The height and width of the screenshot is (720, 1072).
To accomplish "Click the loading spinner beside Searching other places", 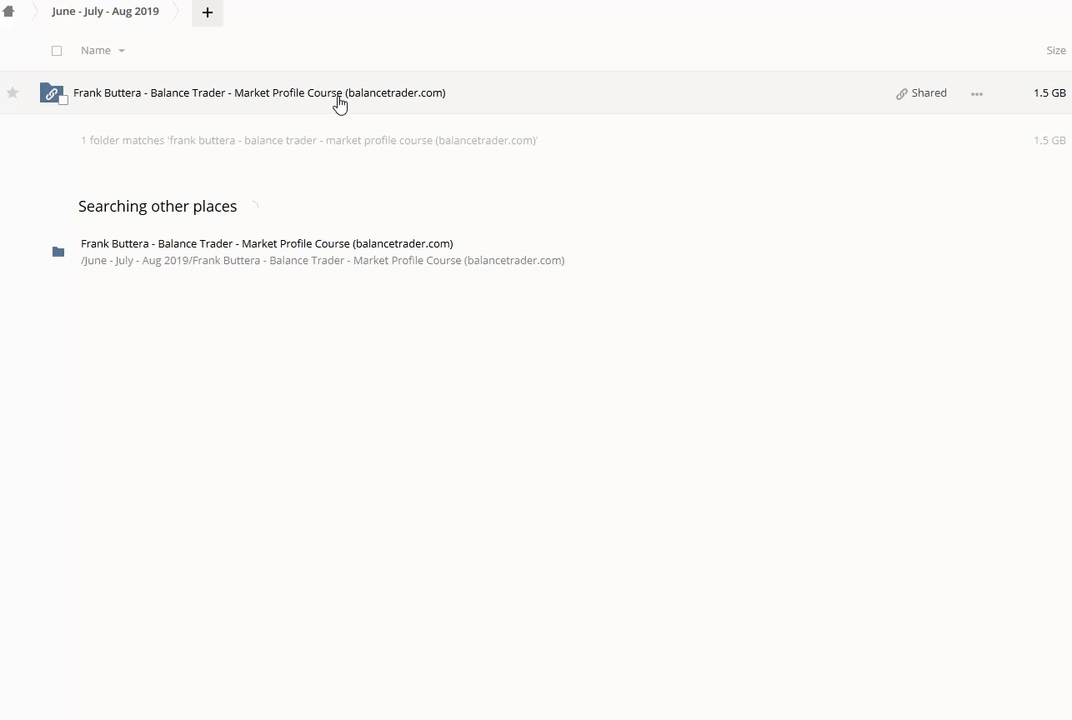I will [x=253, y=207].
